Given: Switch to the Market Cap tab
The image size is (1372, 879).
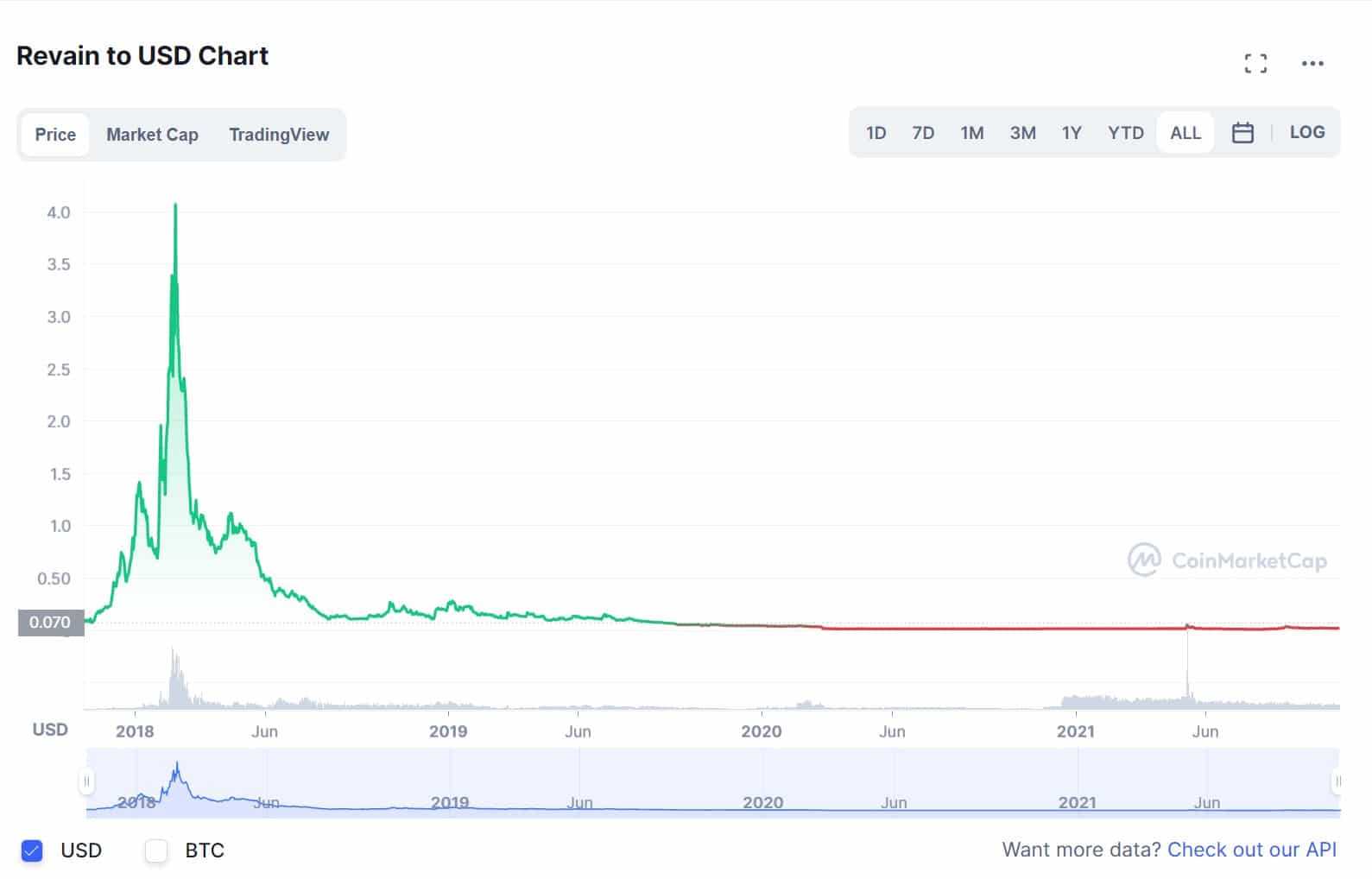Looking at the screenshot, I should [152, 135].
